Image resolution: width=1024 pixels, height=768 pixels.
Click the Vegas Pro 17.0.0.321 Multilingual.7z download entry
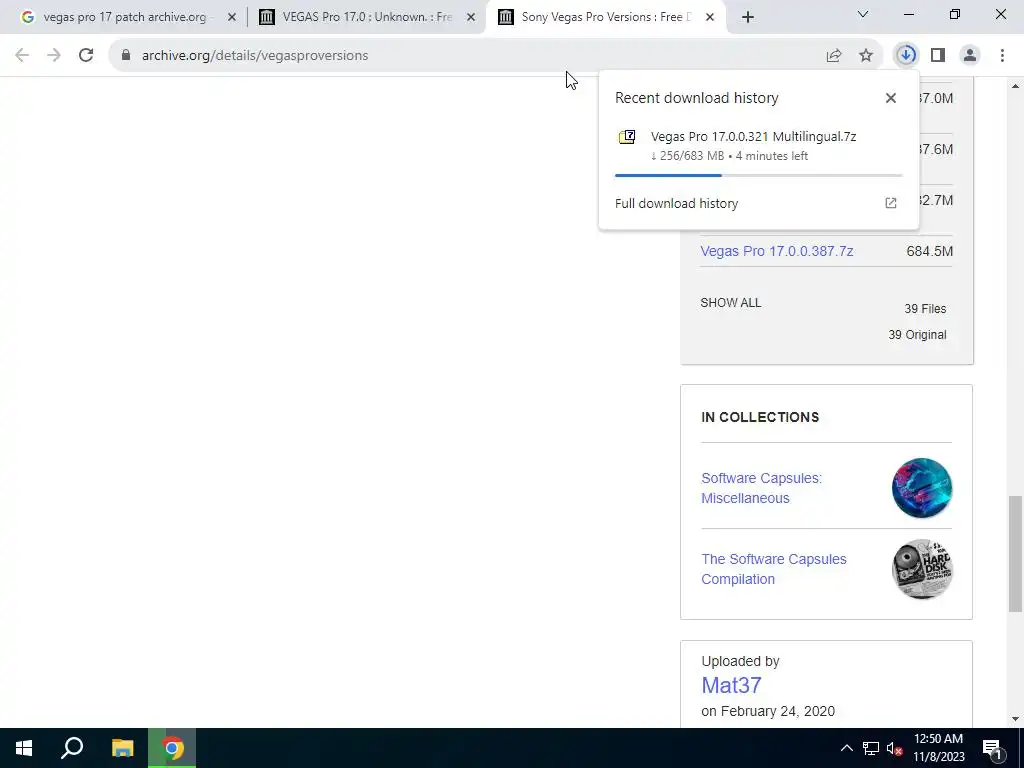[x=759, y=146]
